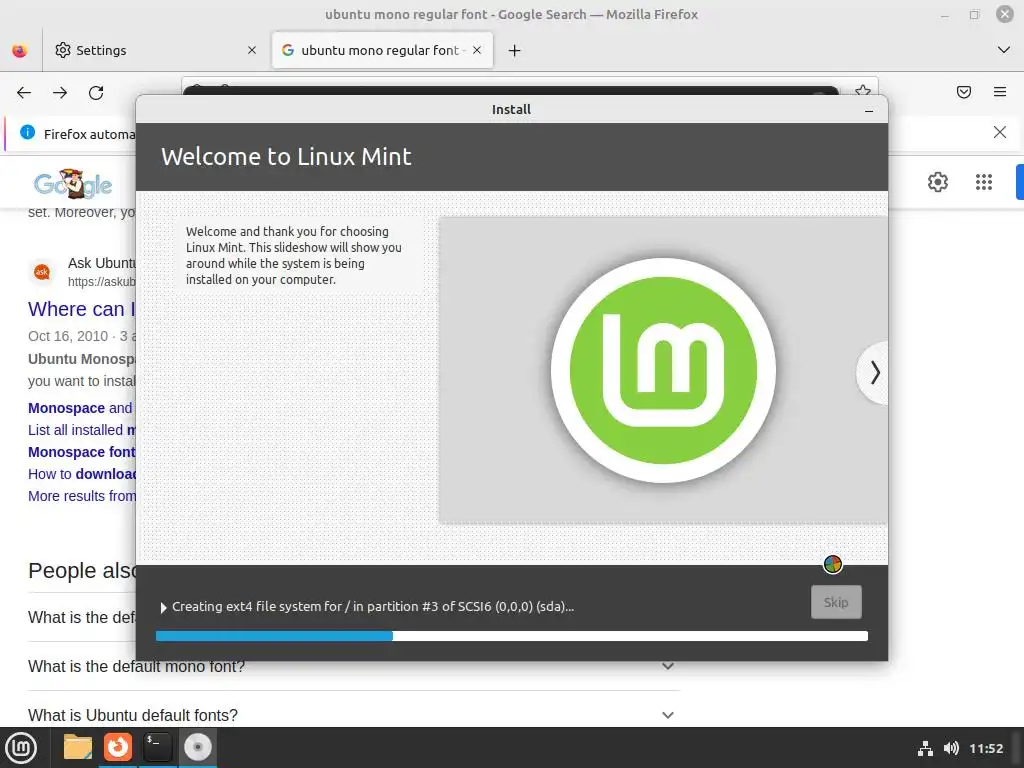Advance the installer slideshow with right chevron
The height and width of the screenshot is (768, 1024).
pyautogui.click(x=874, y=373)
